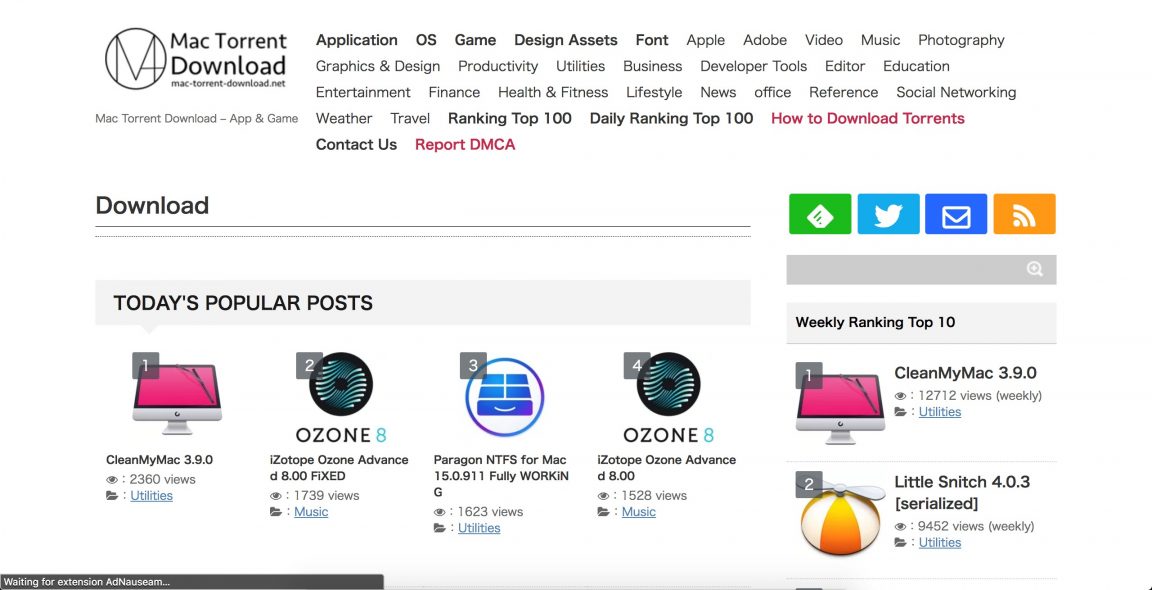Select the Weather category
Viewport: 1152px width, 590px height.
[344, 118]
